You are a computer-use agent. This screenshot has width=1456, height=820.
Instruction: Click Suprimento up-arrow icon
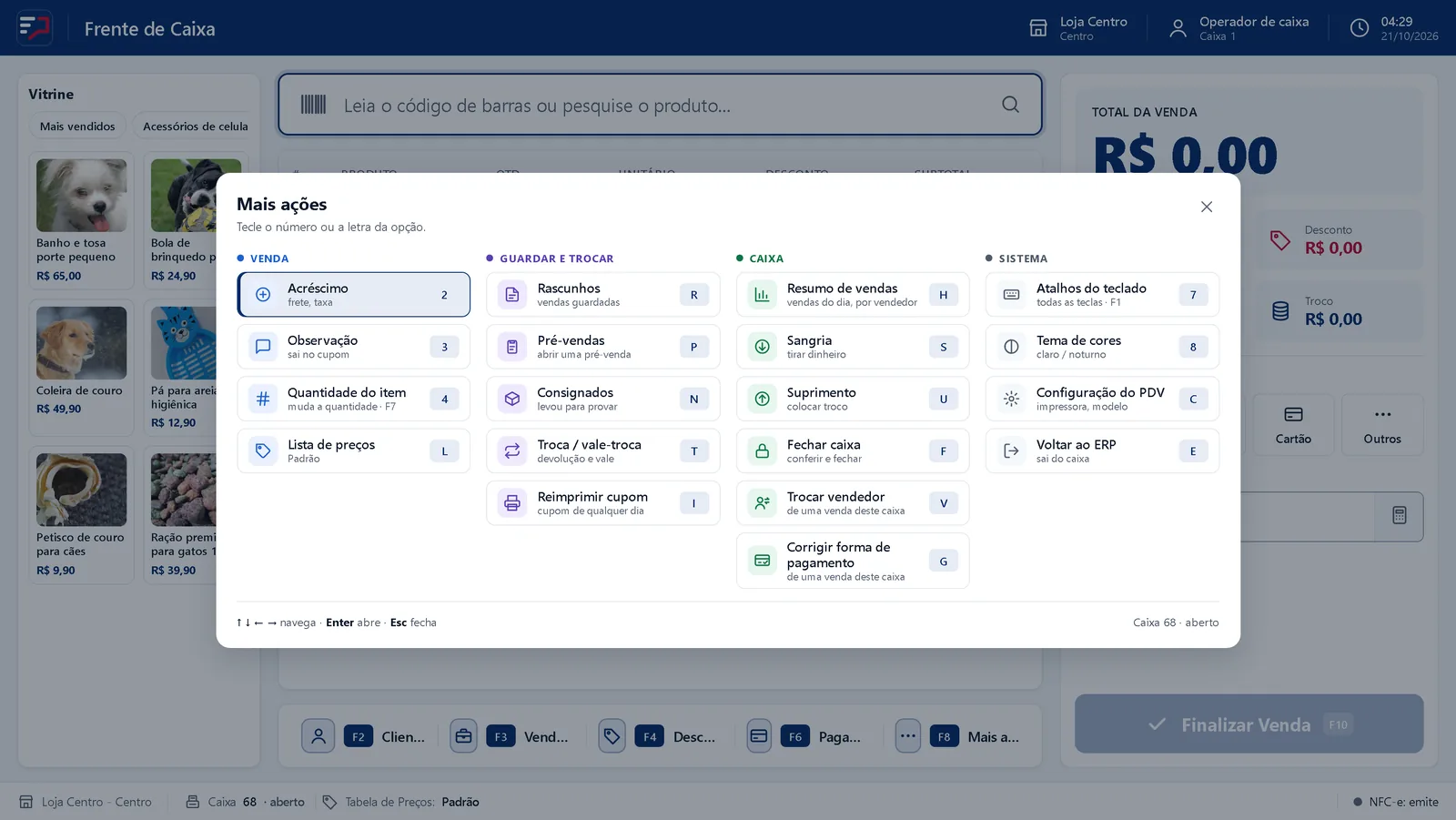pos(762,399)
